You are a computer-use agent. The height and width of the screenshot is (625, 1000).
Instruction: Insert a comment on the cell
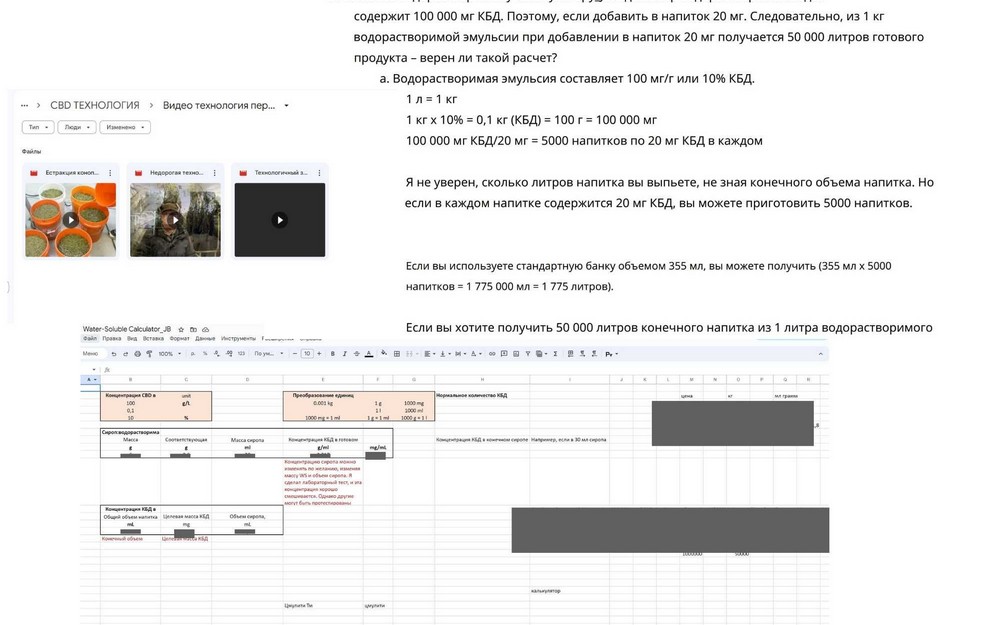click(x=504, y=354)
